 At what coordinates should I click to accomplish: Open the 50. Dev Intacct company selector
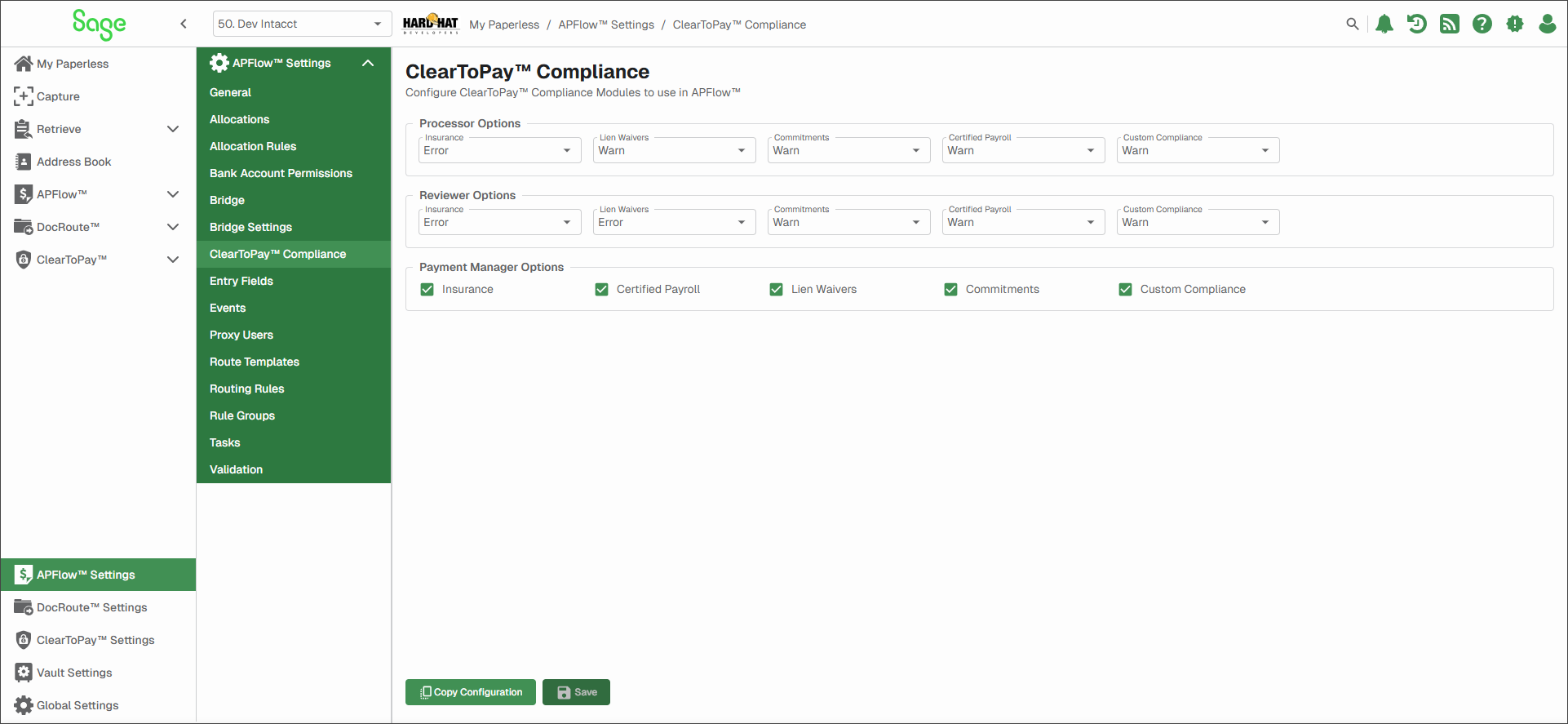302,24
